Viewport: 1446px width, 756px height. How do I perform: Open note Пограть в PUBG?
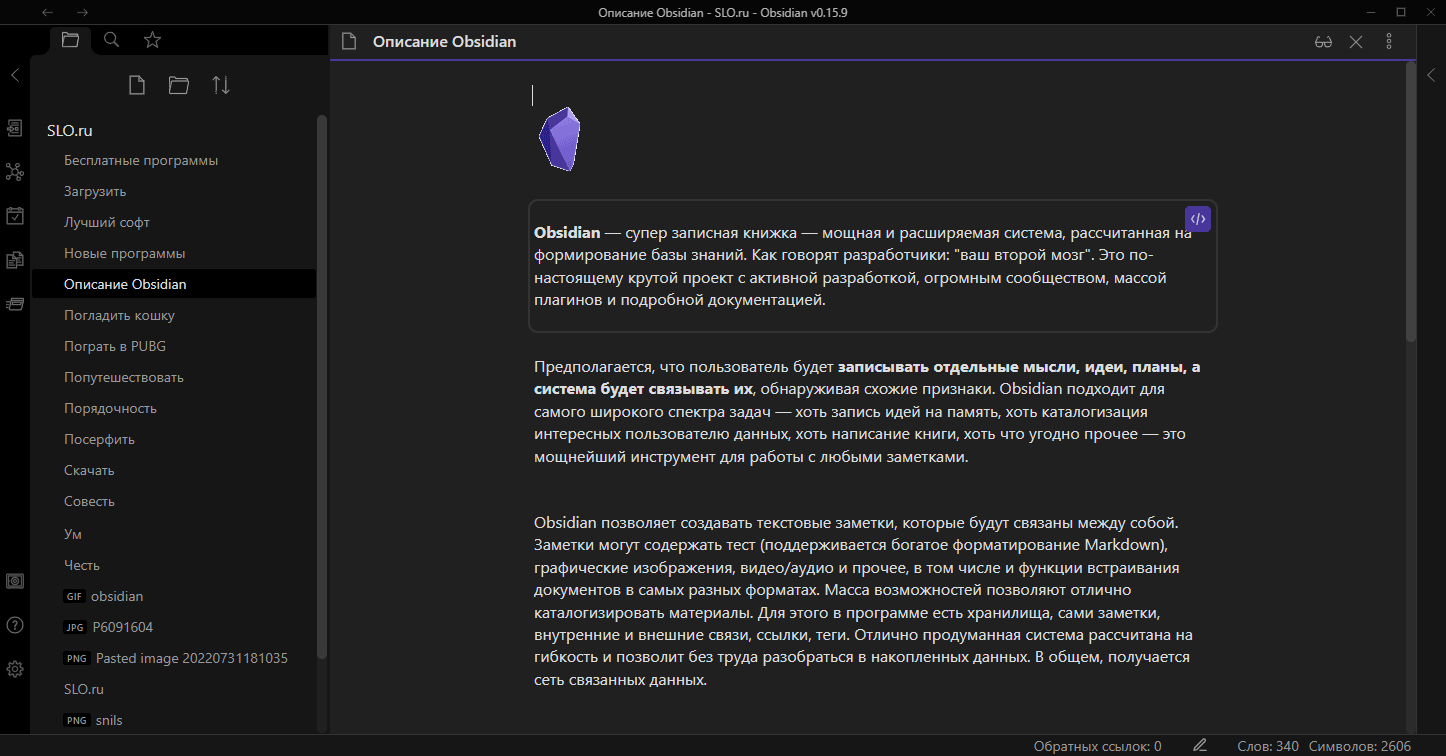click(174, 346)
